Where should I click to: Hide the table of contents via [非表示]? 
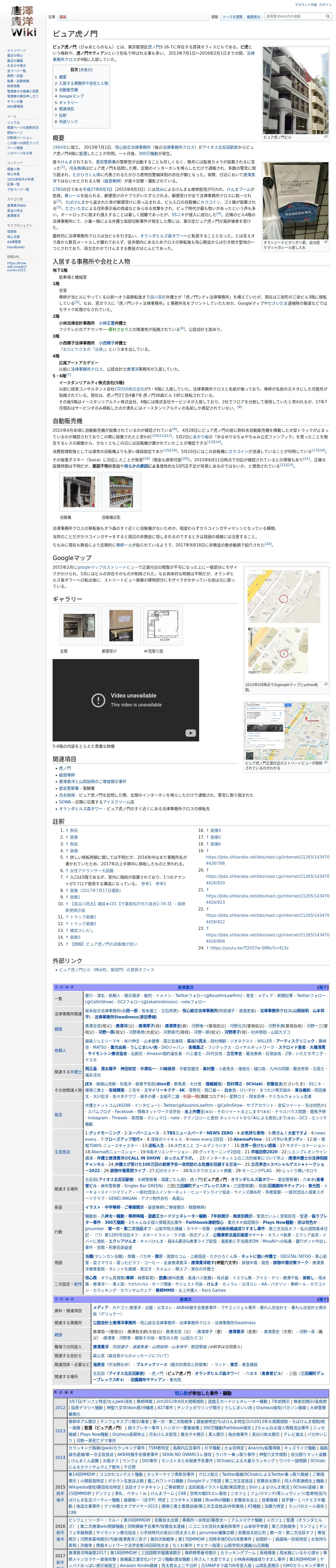86,70
